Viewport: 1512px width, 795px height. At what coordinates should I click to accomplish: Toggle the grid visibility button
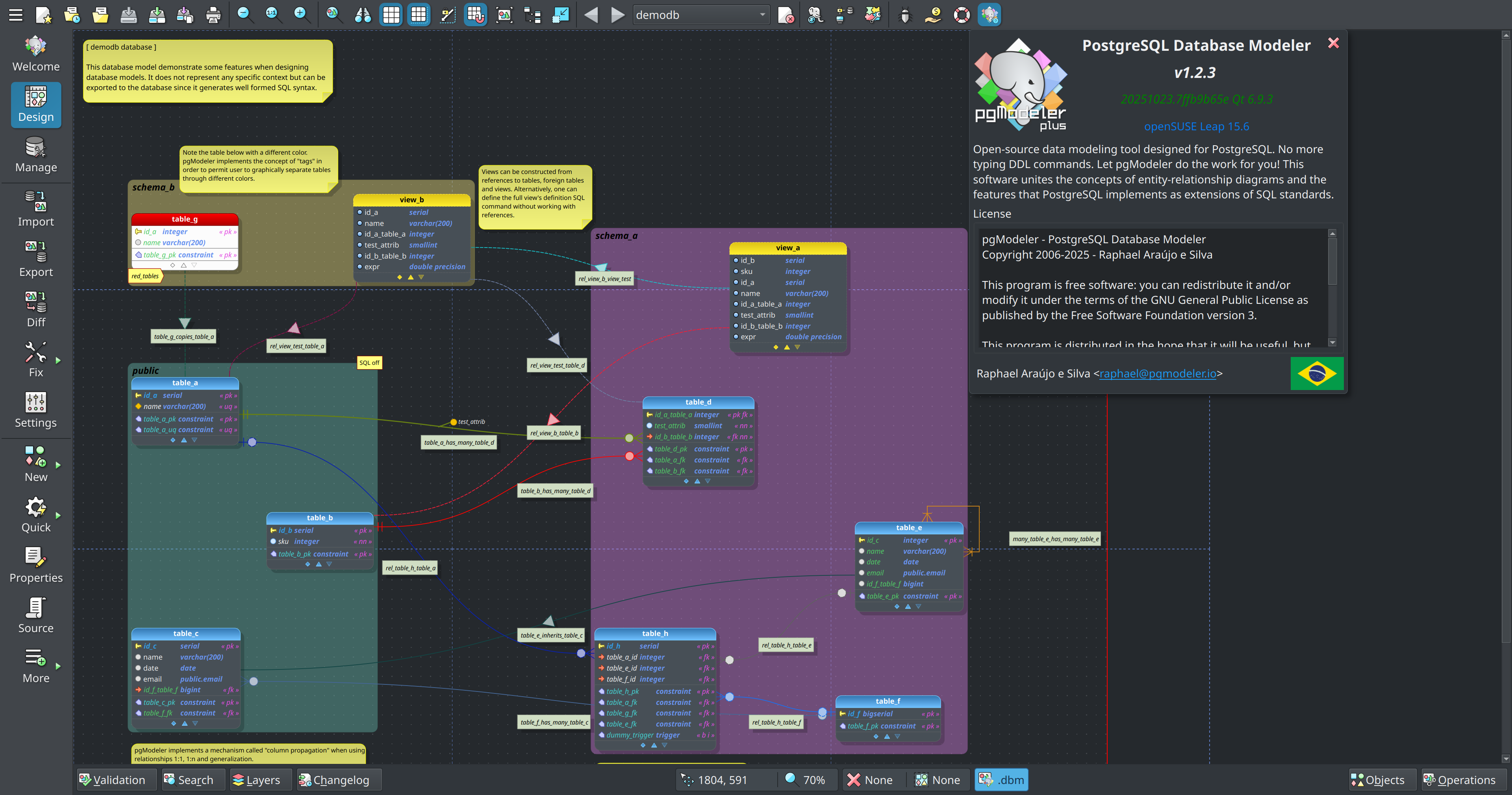click(391, 15)
